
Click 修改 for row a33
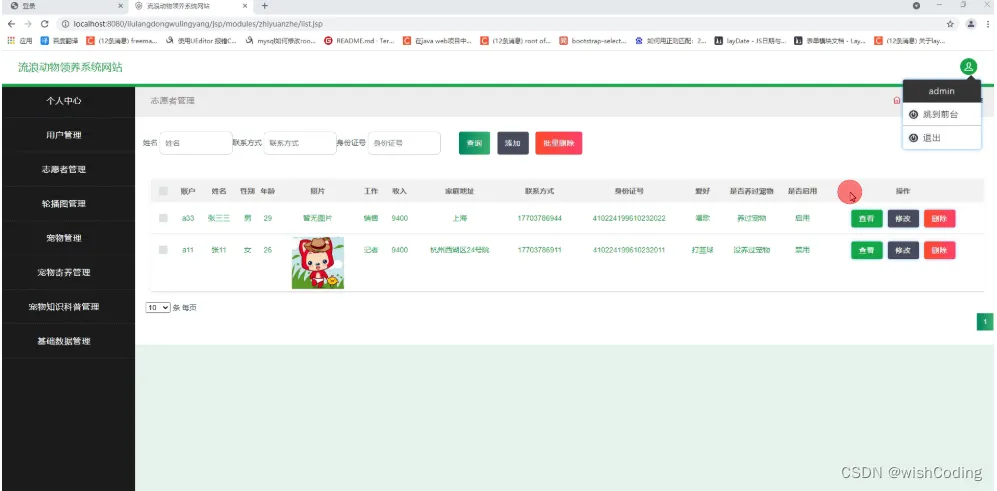903,218
